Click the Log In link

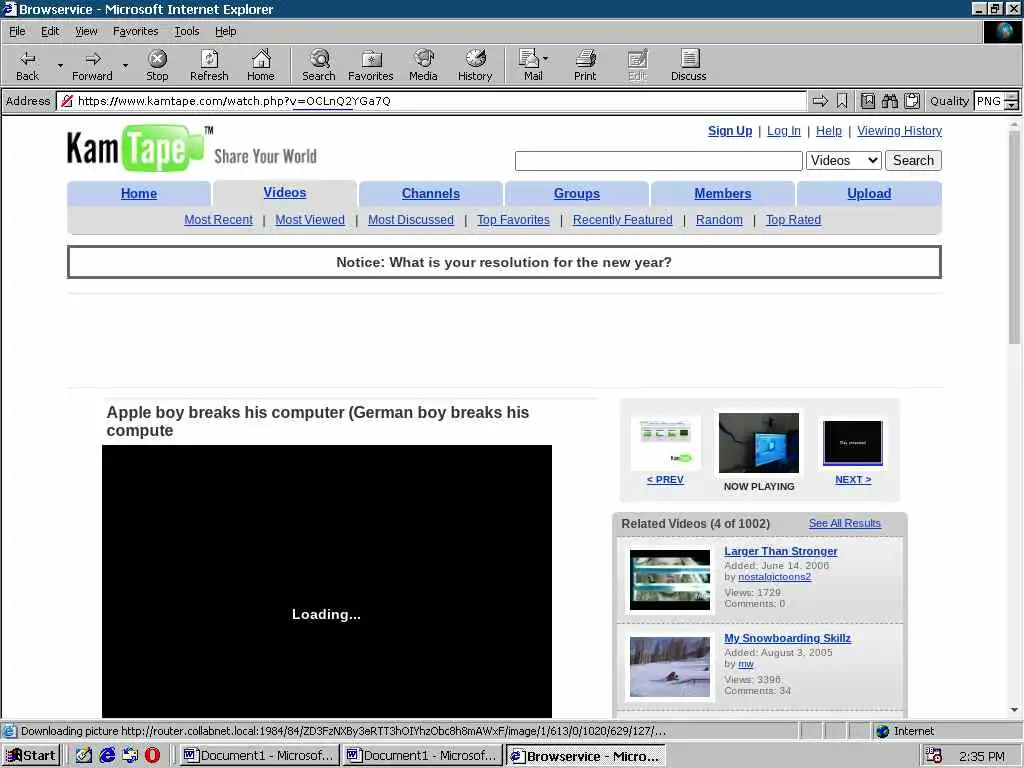point(784,131)
